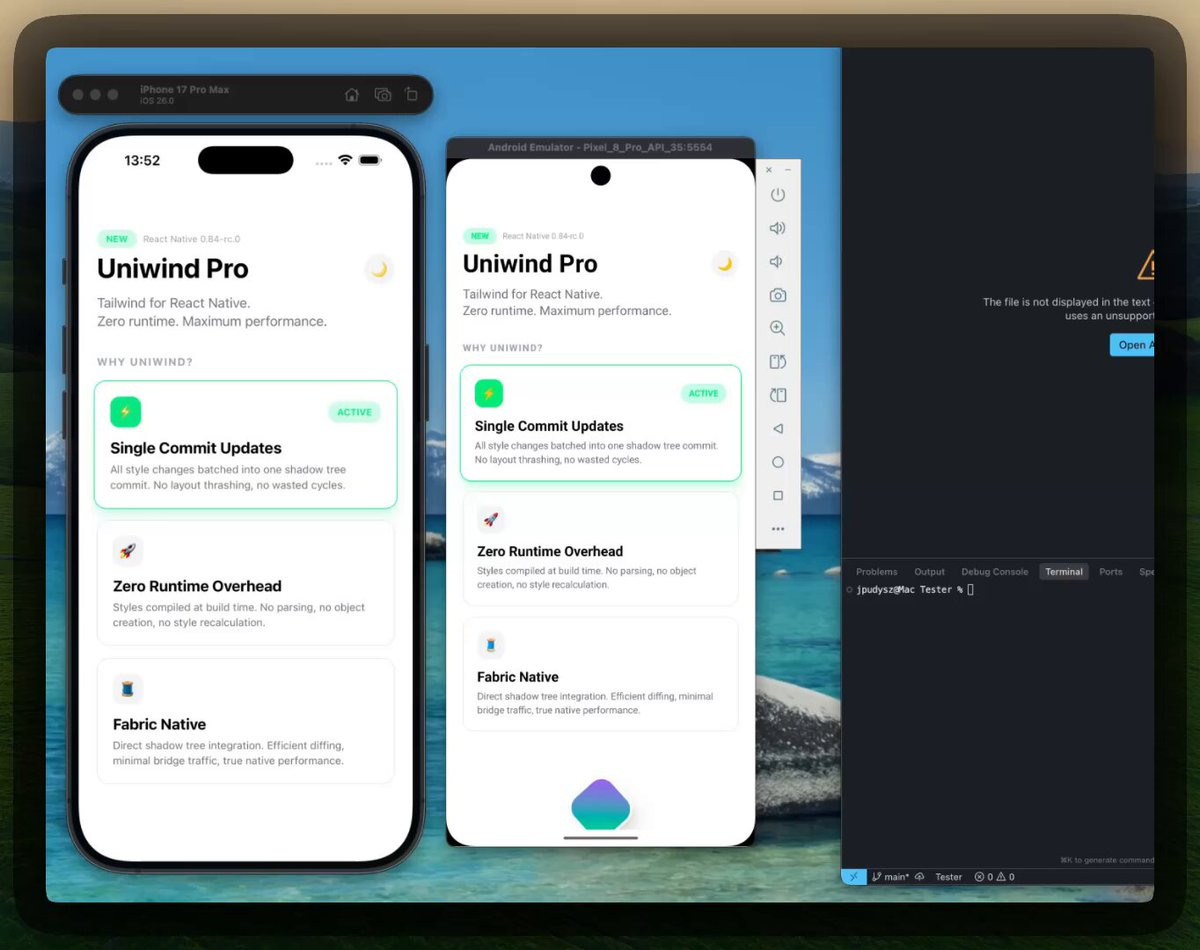Tap the rocket icon on iPhone card

coord(127,551)
